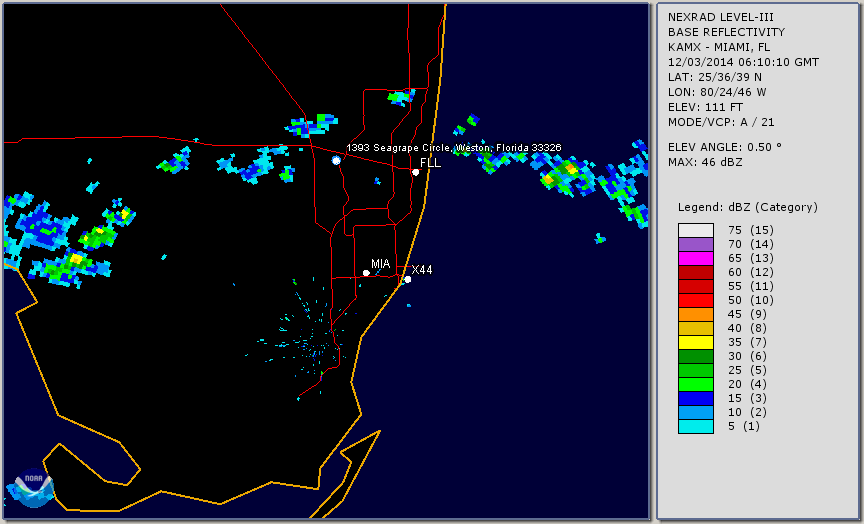Click the 30 dBZ dark green swatch
This screenshot has height=524, width=864.
(x=696, y=356)
